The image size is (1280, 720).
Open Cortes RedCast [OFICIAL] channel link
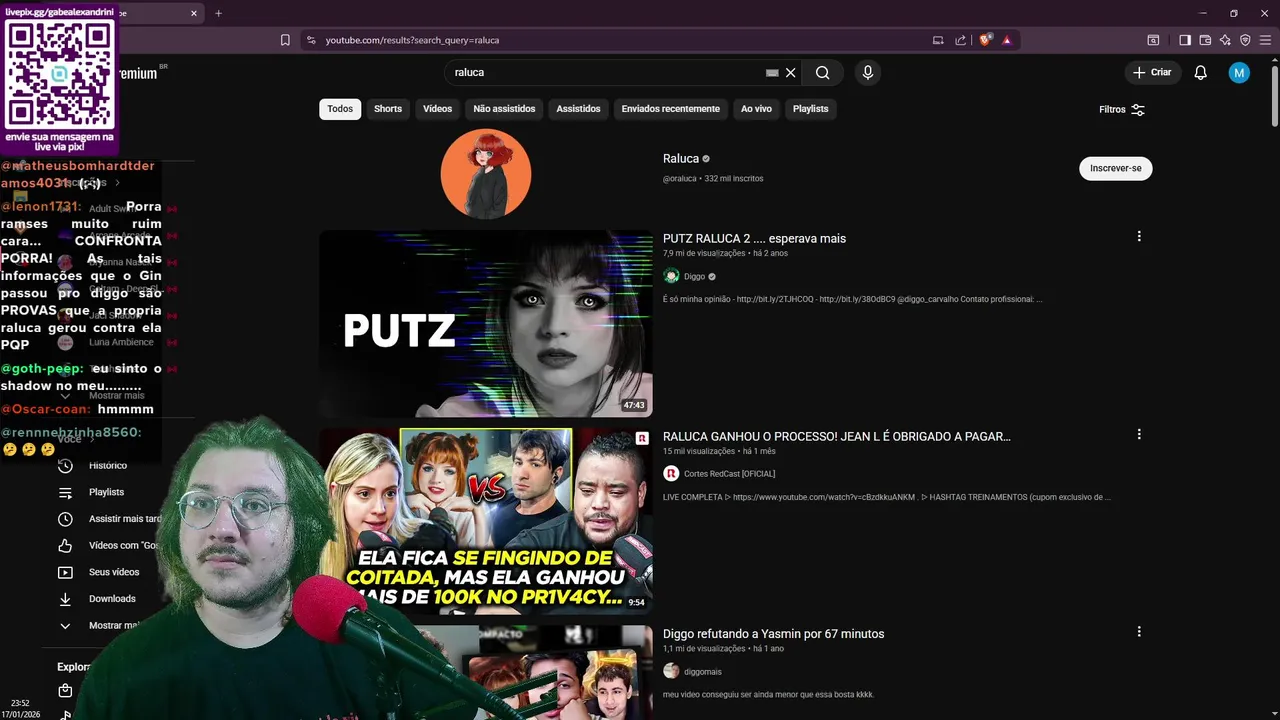coord(729,474)
